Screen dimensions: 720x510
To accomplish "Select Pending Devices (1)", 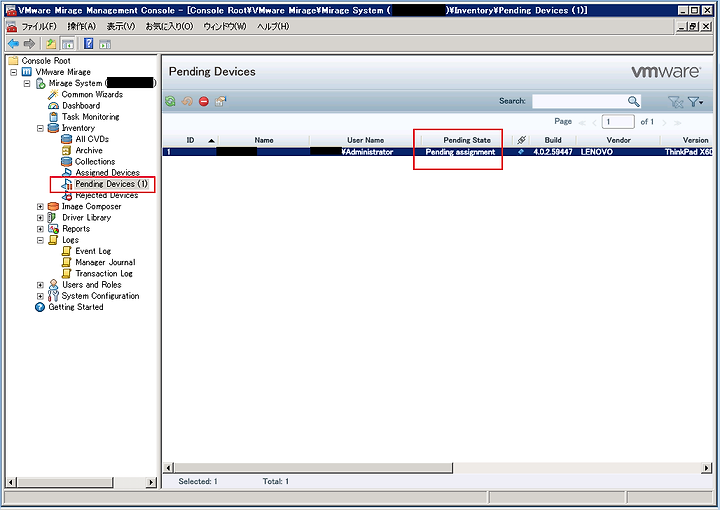I will pyautogui.click(x=112, y=184).
